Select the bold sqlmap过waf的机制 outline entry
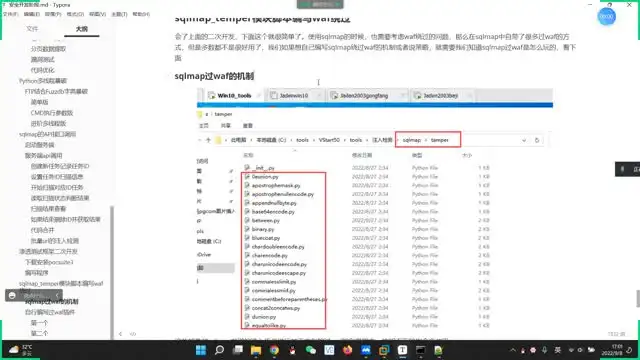The width and height of the screenshot is (640, 360). point(52,302)
